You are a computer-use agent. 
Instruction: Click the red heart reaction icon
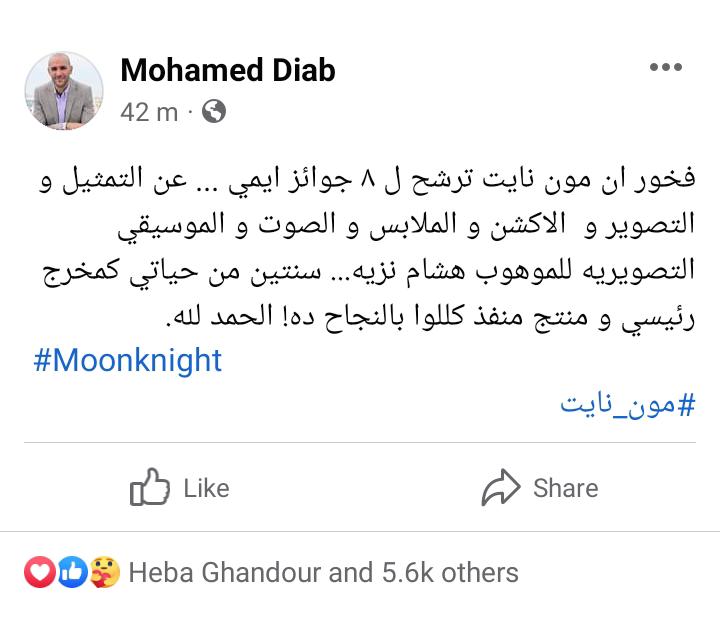coord(37,573)
